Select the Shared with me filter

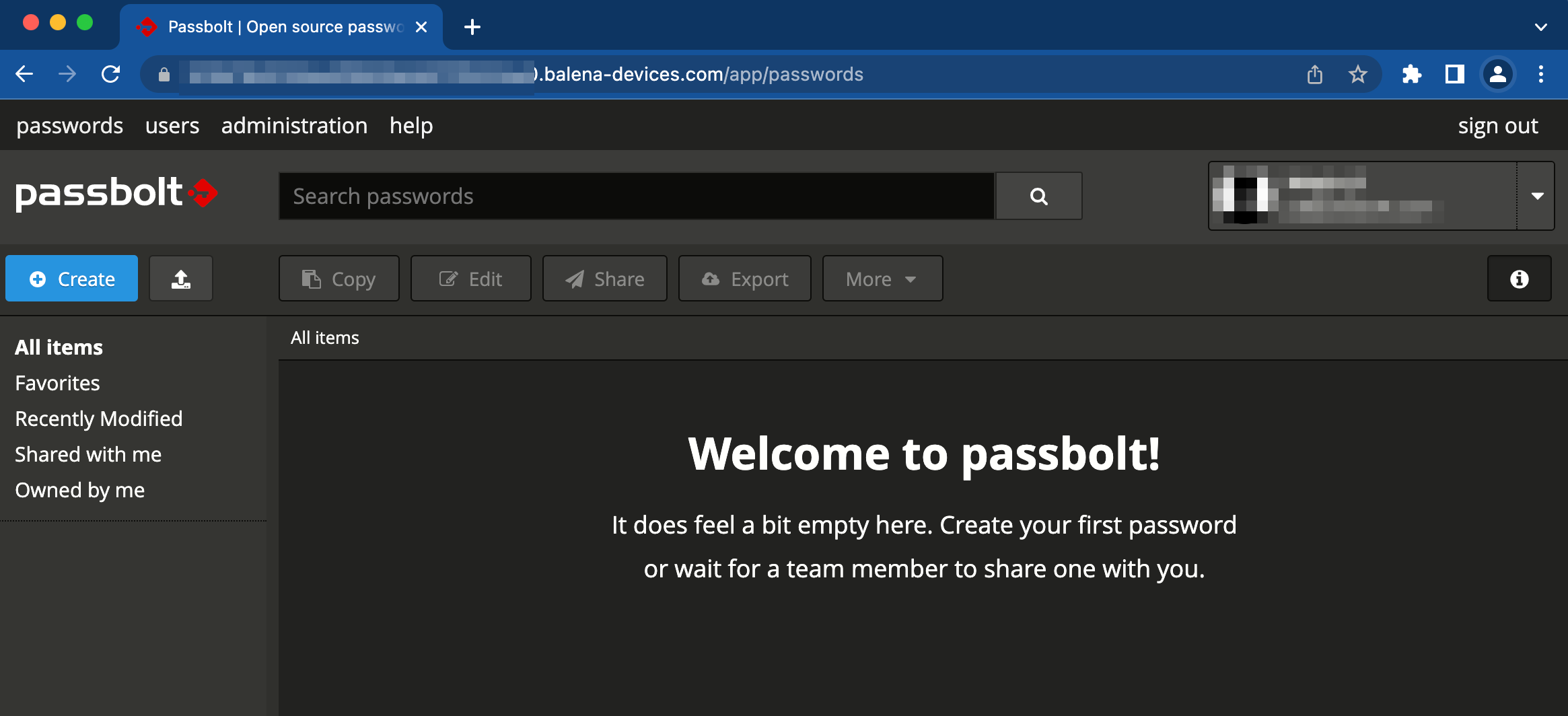click(x=88, y=454)
